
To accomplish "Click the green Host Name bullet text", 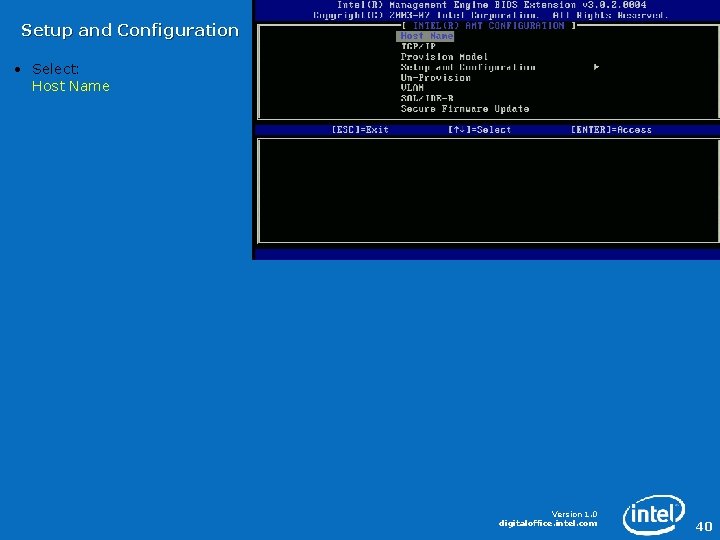I will click(x=71, y=86).
